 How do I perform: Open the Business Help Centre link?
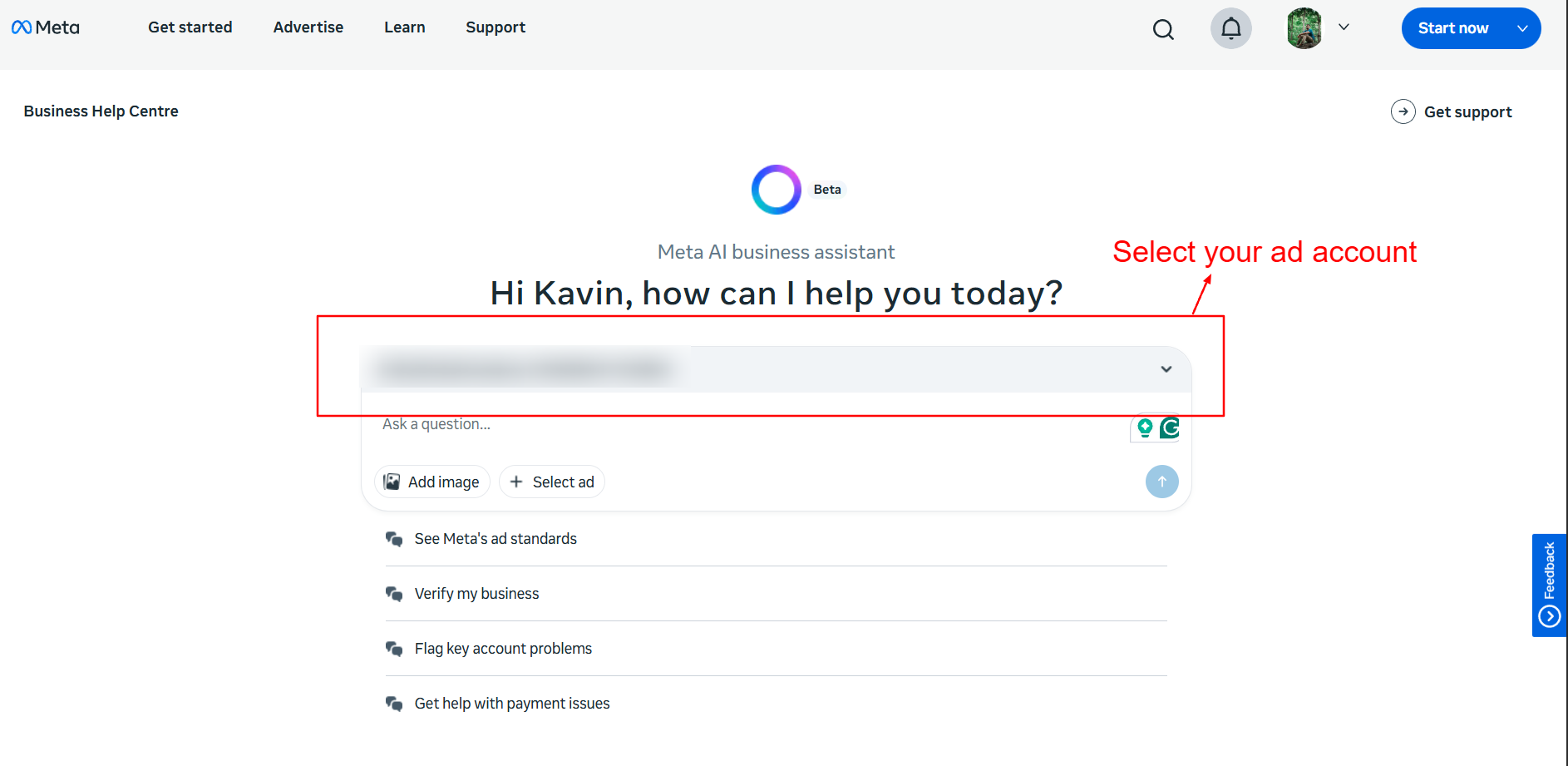click(101, 111)
